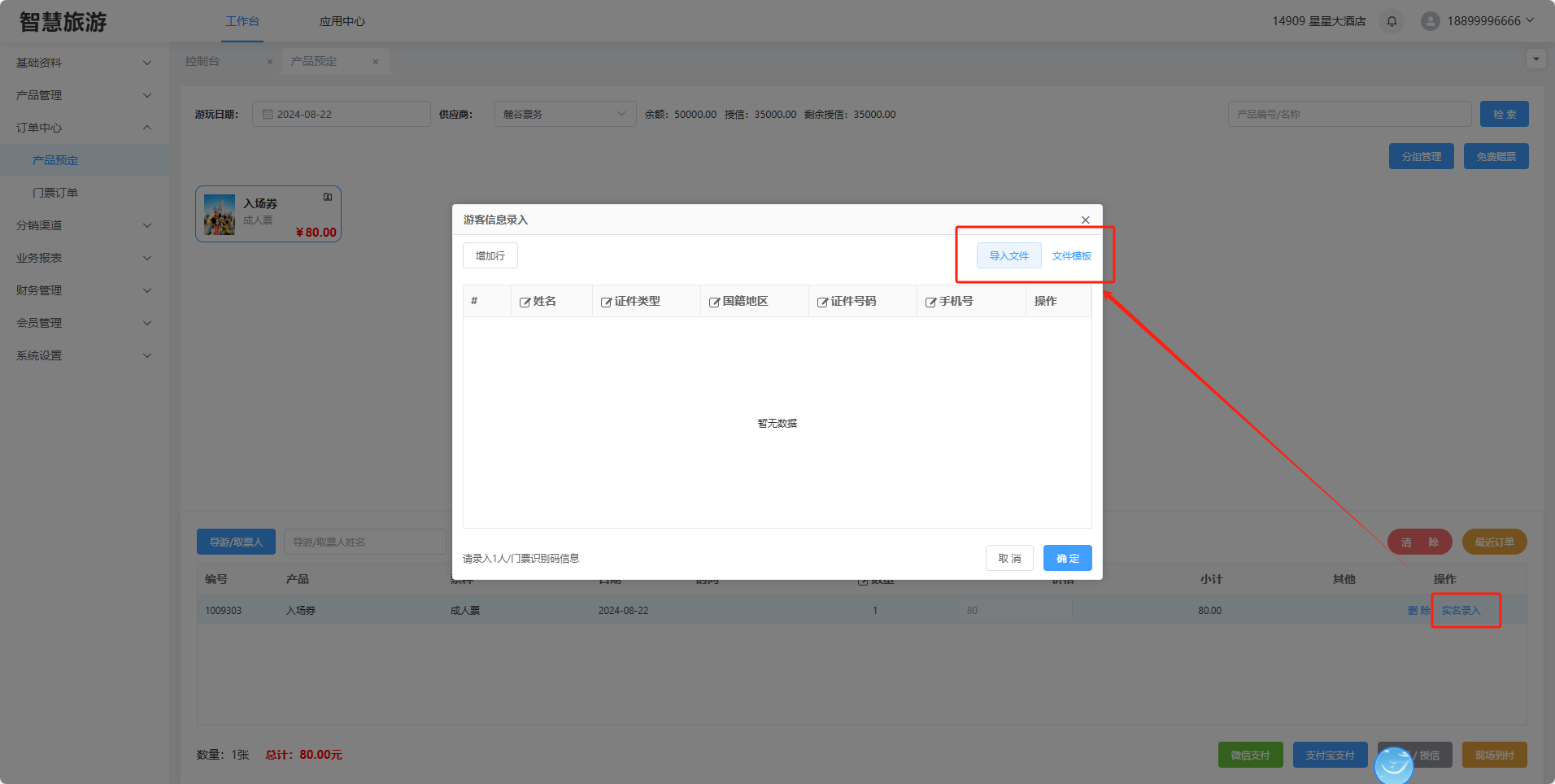Open the 供应商 dropdown
1555x784 pixels.
click(564, 114)
